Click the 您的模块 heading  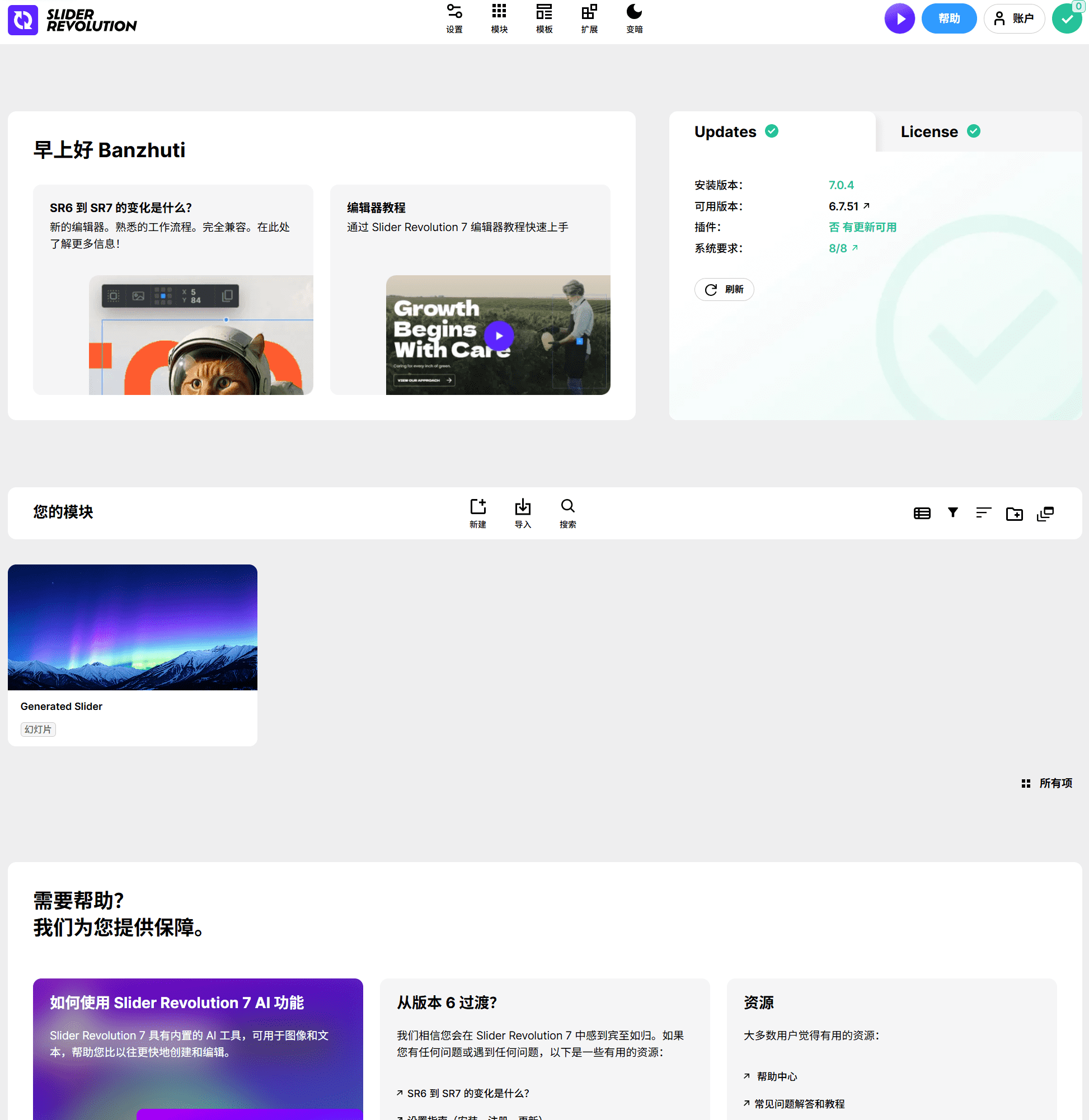pos(63,512)
